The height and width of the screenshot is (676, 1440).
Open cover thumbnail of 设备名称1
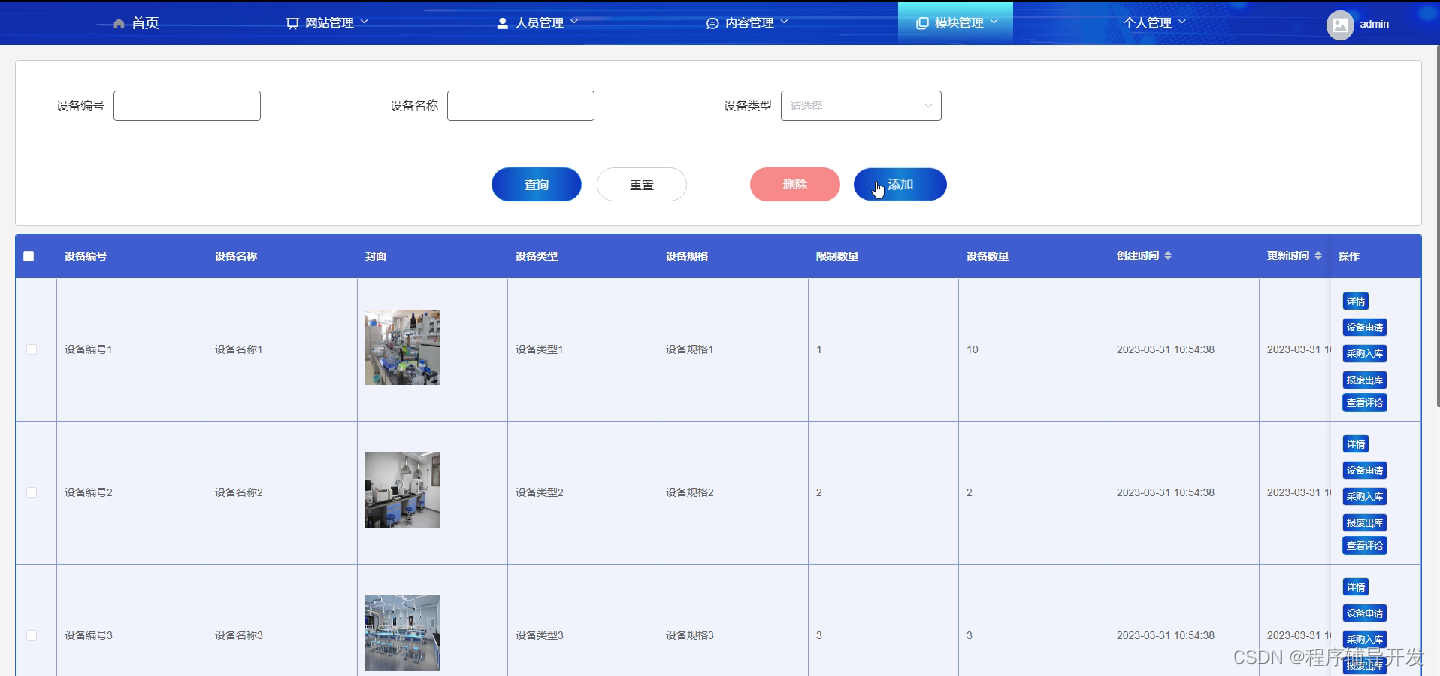[x=402, y=348]
